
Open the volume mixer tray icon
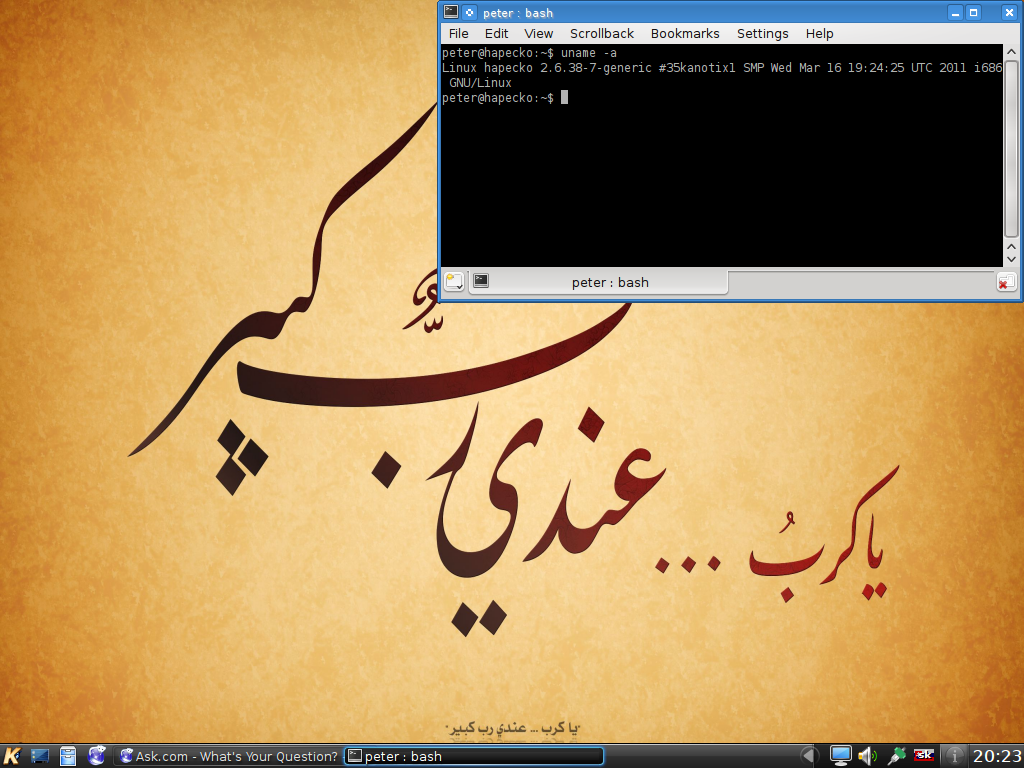[x=868, y=756]
